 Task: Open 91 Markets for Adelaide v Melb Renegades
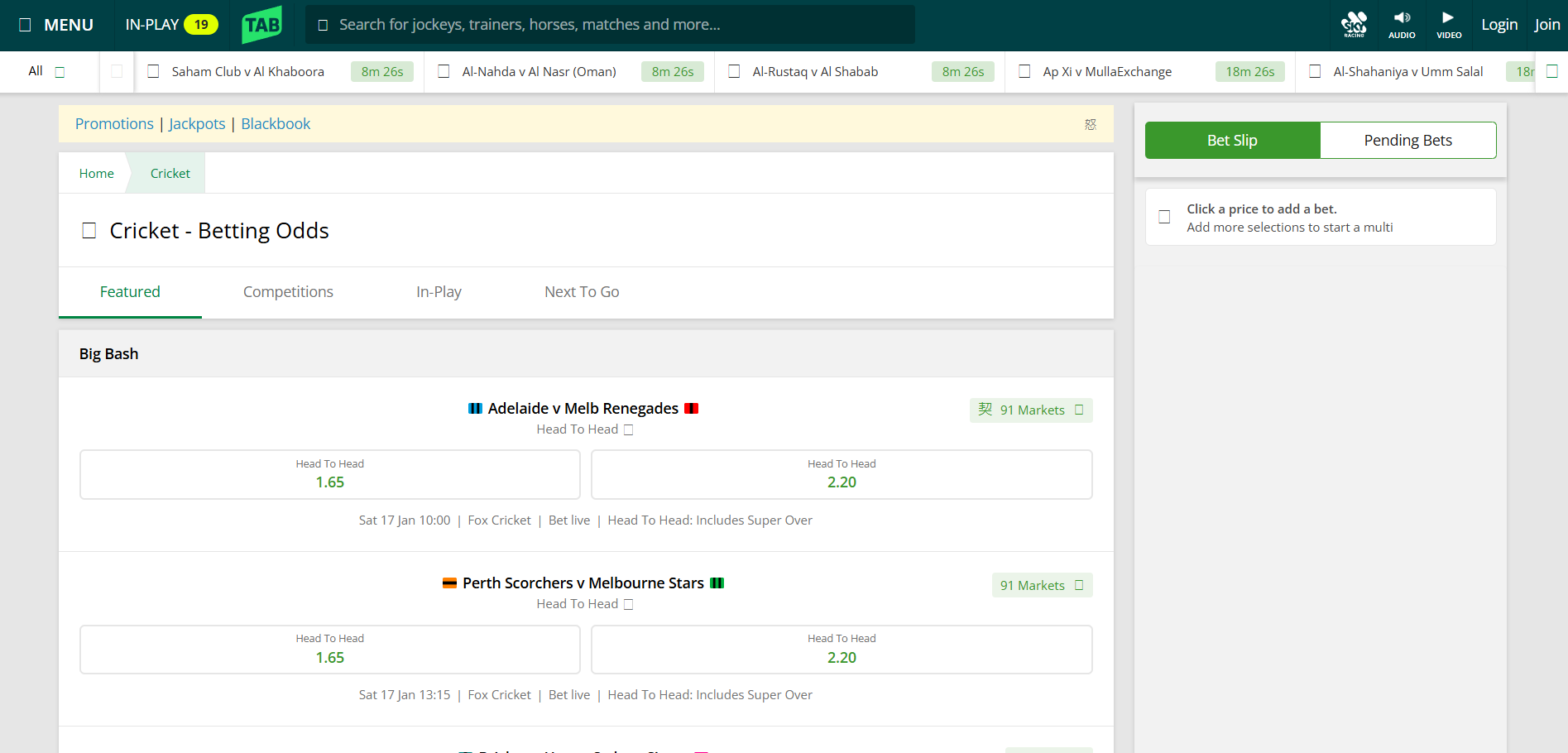pyautogui.click(x=1031, y=410)
